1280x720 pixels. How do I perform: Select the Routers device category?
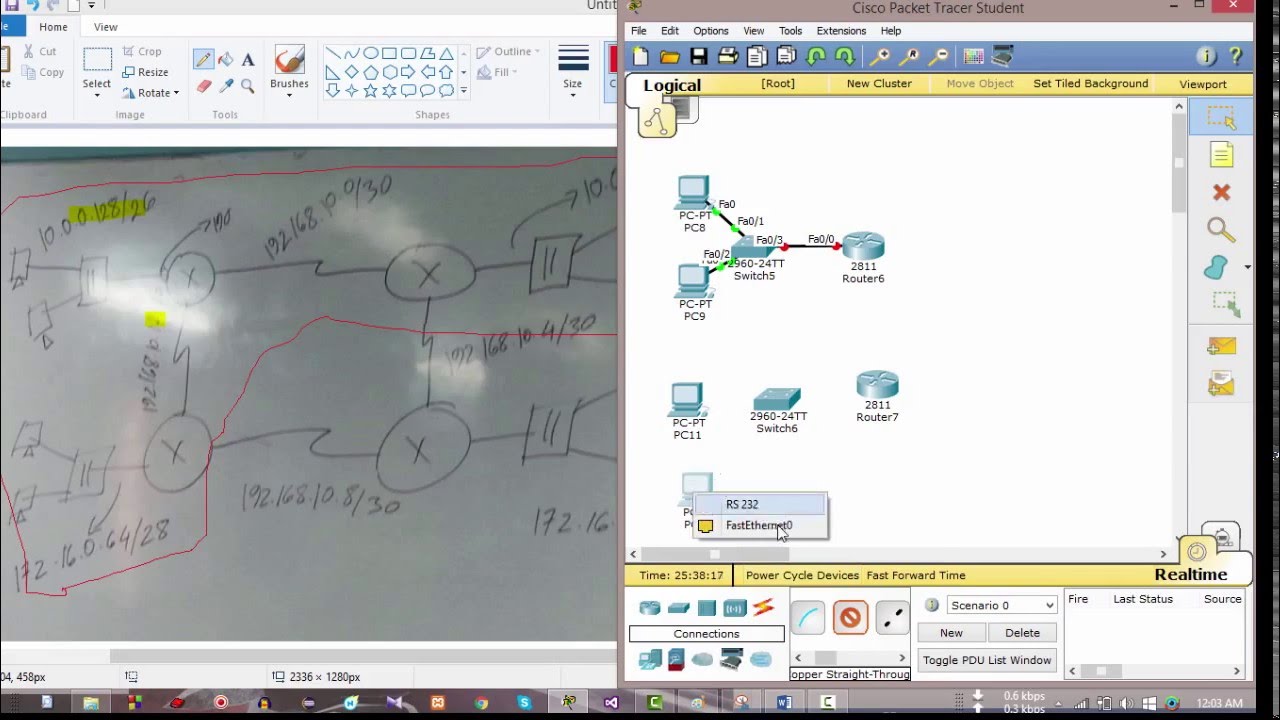pos(650,607)
